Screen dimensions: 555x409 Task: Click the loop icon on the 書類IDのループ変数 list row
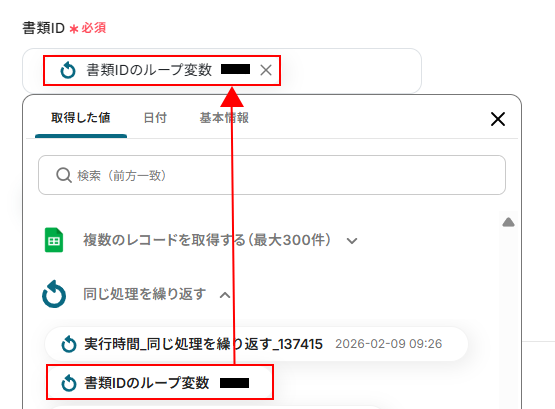point(69,383)
